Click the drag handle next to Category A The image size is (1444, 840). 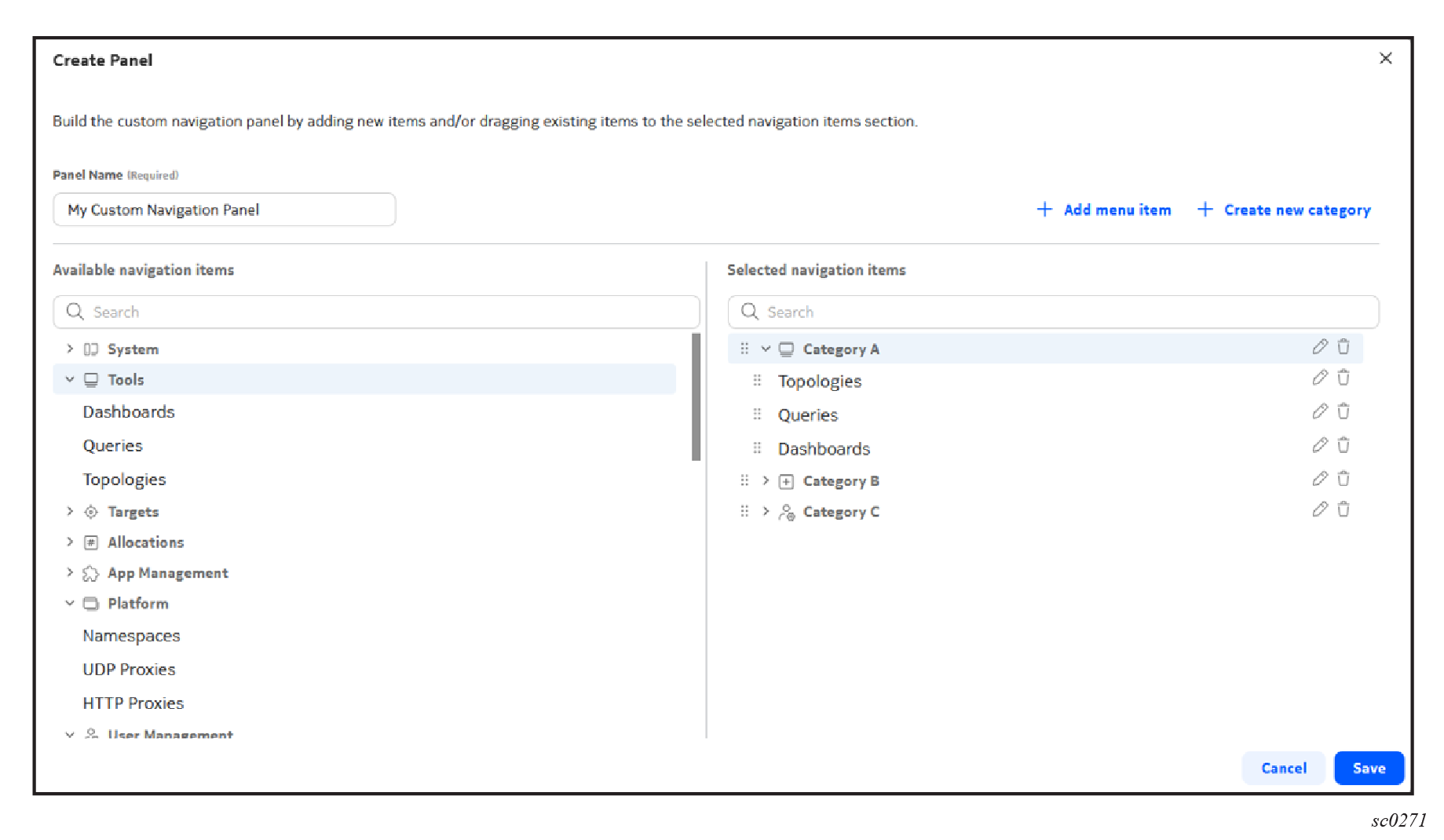(744, 349)
